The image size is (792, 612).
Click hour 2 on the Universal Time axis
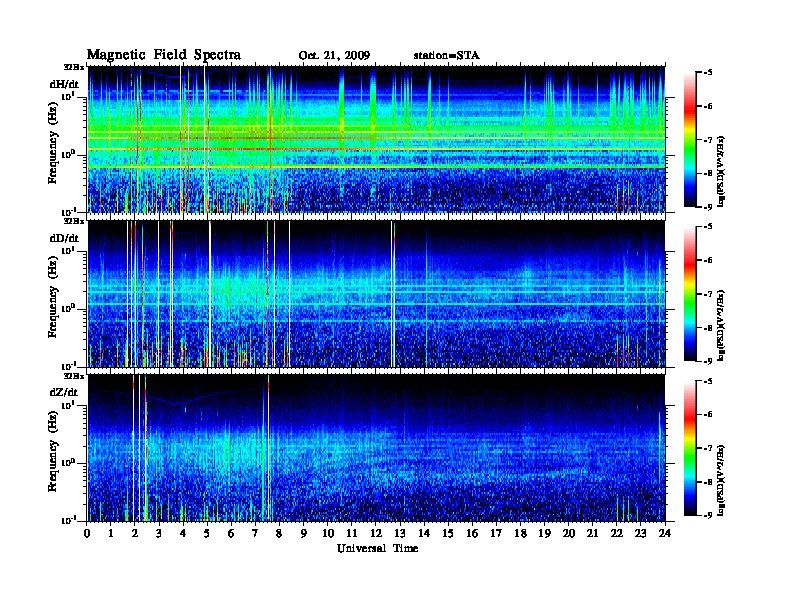coord(135,534)
